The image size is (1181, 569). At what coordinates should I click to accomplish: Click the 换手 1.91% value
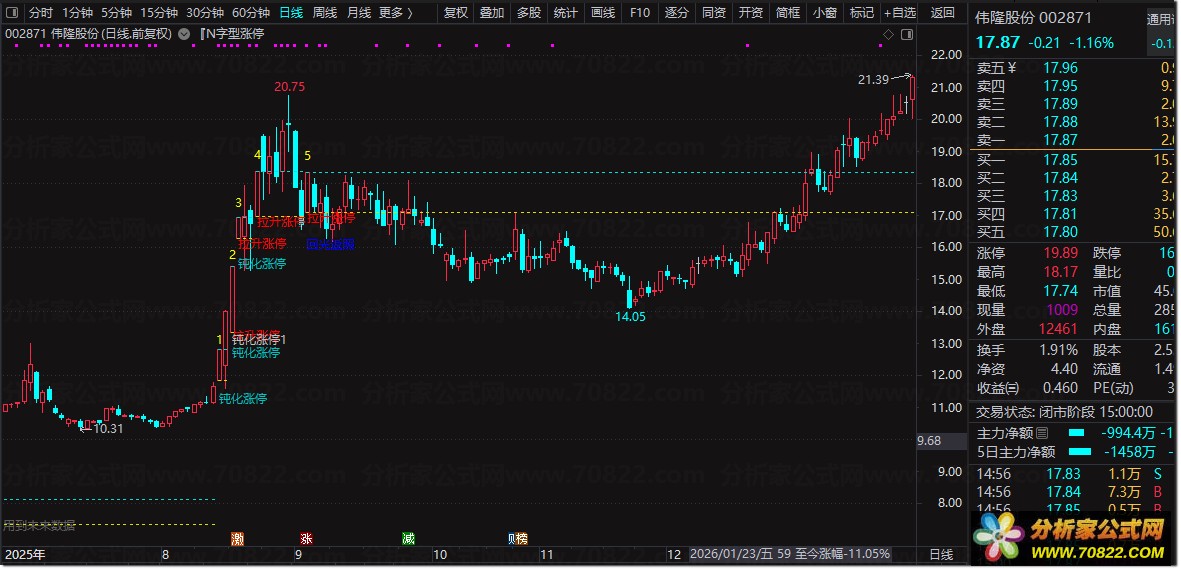point(1059,350)
